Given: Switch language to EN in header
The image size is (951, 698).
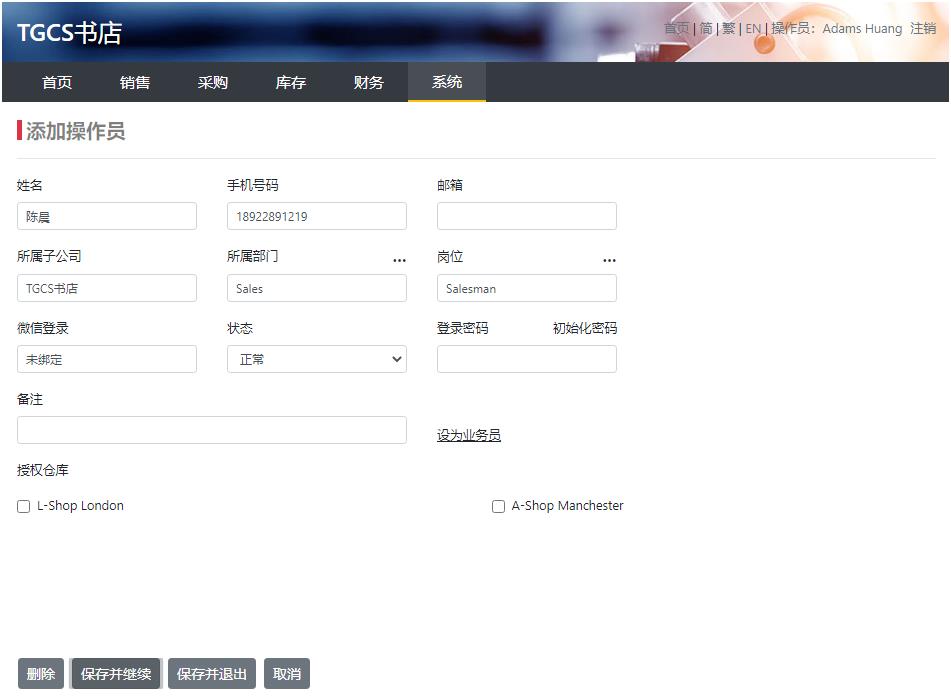Looking at the screenshot, I should pyautogui.click(x=753, y=29).
